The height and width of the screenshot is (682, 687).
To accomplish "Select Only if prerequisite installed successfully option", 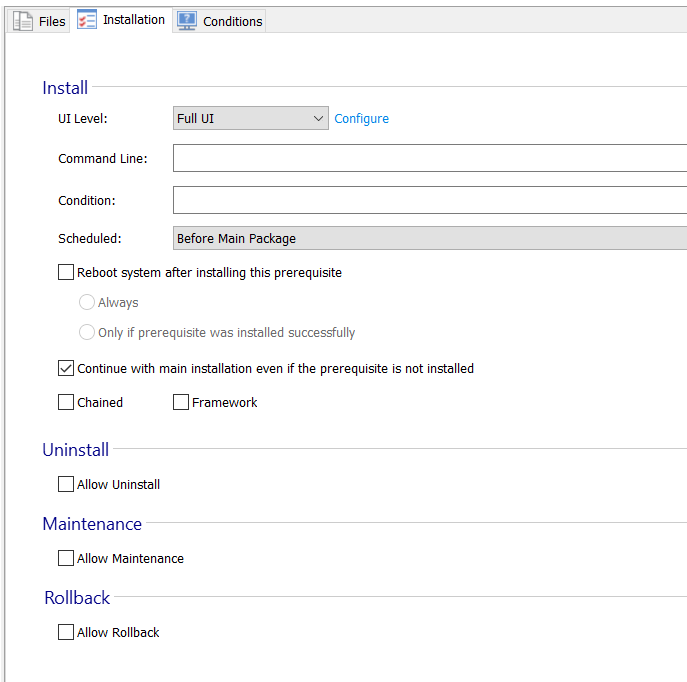I will (87, 332).
